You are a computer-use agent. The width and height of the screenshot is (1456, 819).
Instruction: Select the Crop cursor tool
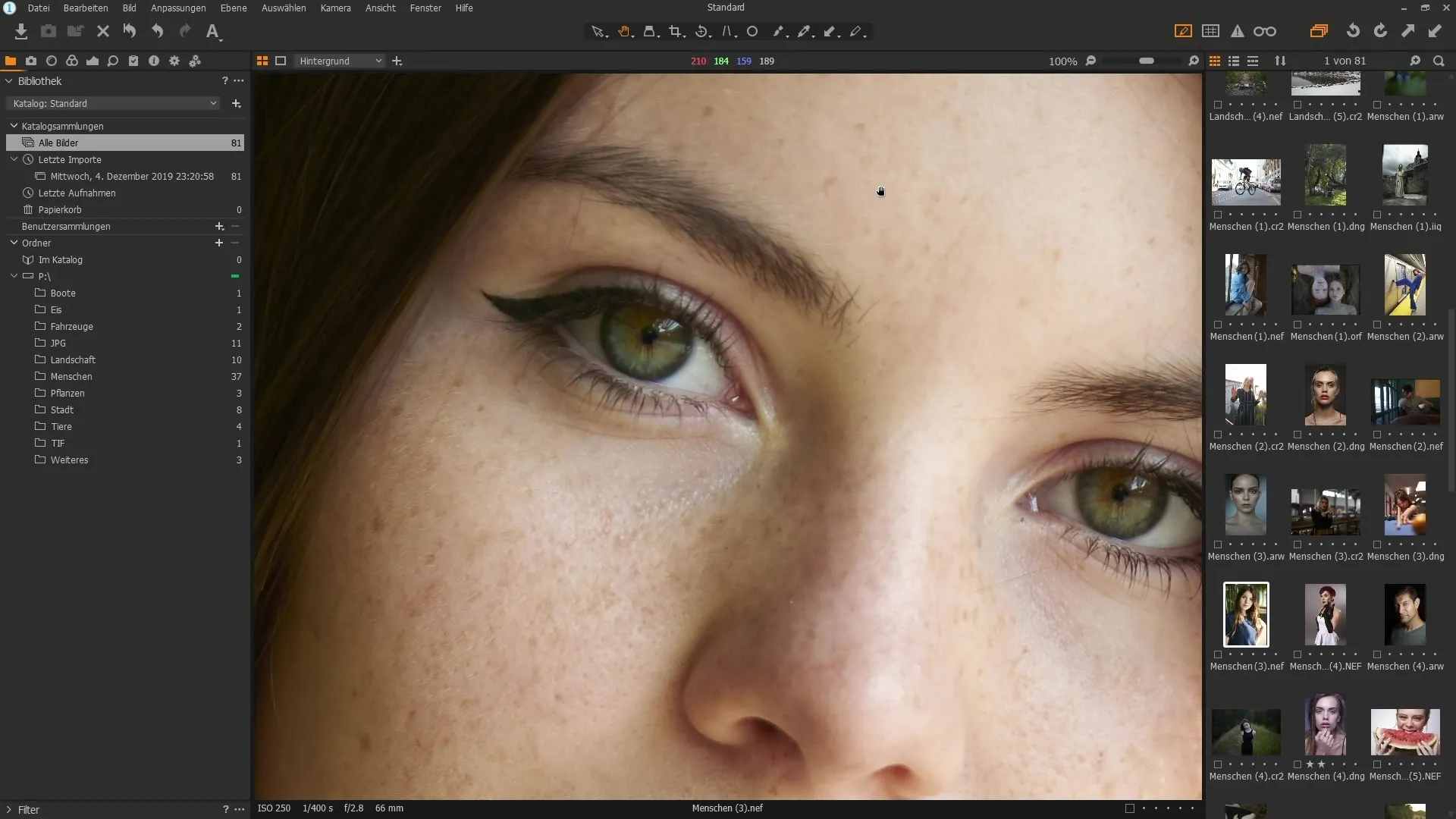[676, 32]
